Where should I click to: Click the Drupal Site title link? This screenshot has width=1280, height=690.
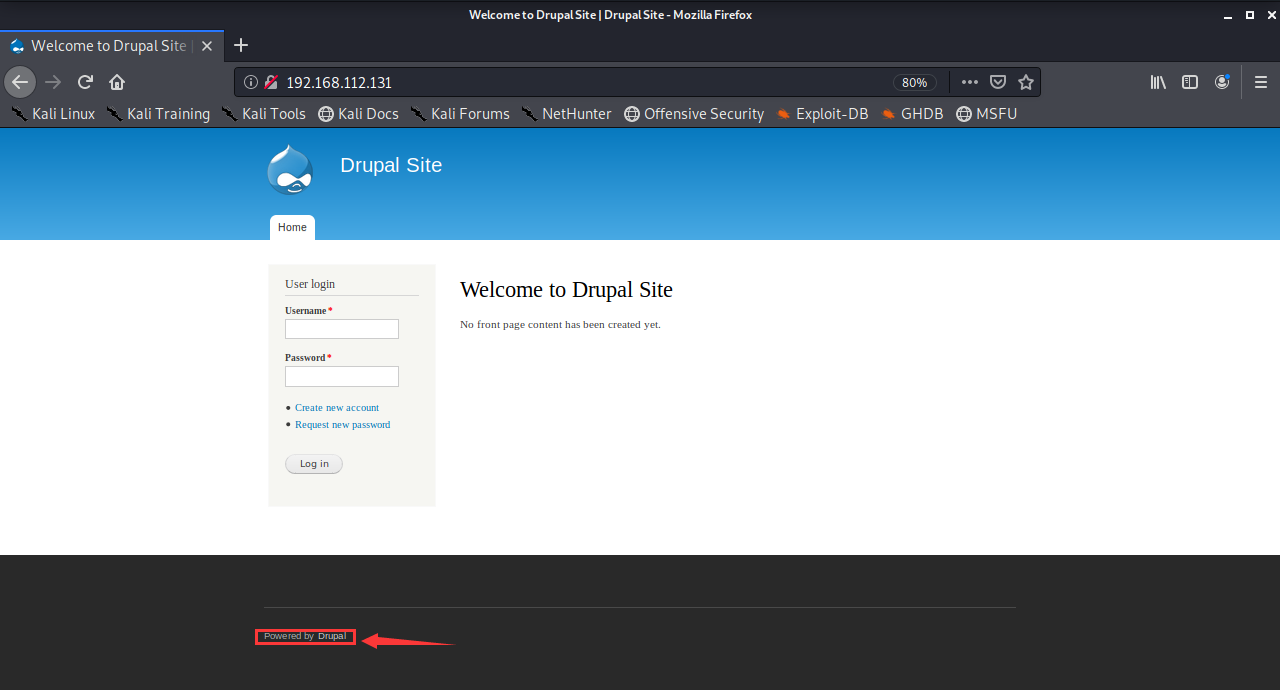click(x=391, y=165)
